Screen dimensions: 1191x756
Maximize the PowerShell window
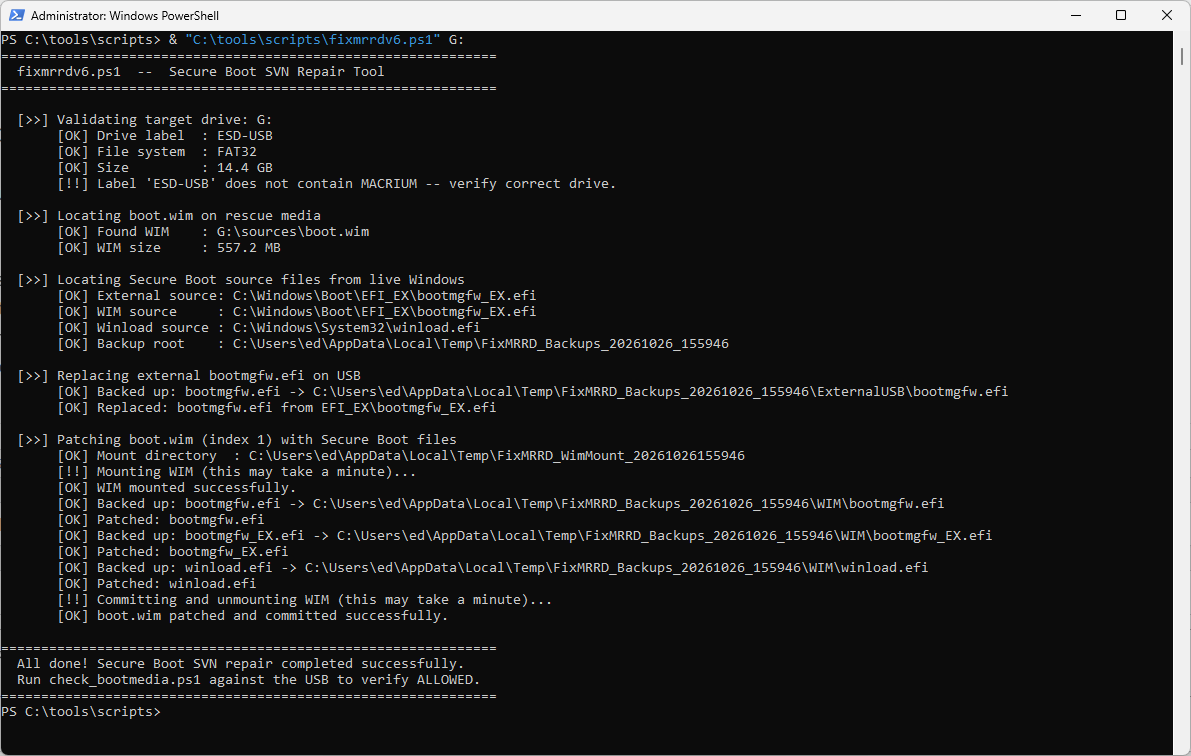coord(1120,15)
